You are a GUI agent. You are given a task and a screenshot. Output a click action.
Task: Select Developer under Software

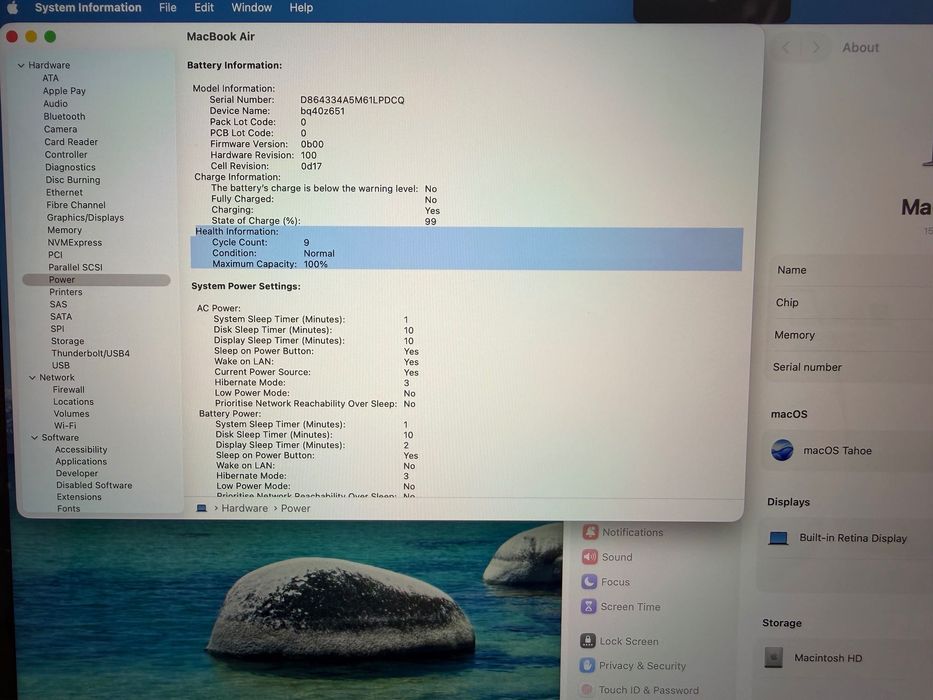tap(77, 473)
